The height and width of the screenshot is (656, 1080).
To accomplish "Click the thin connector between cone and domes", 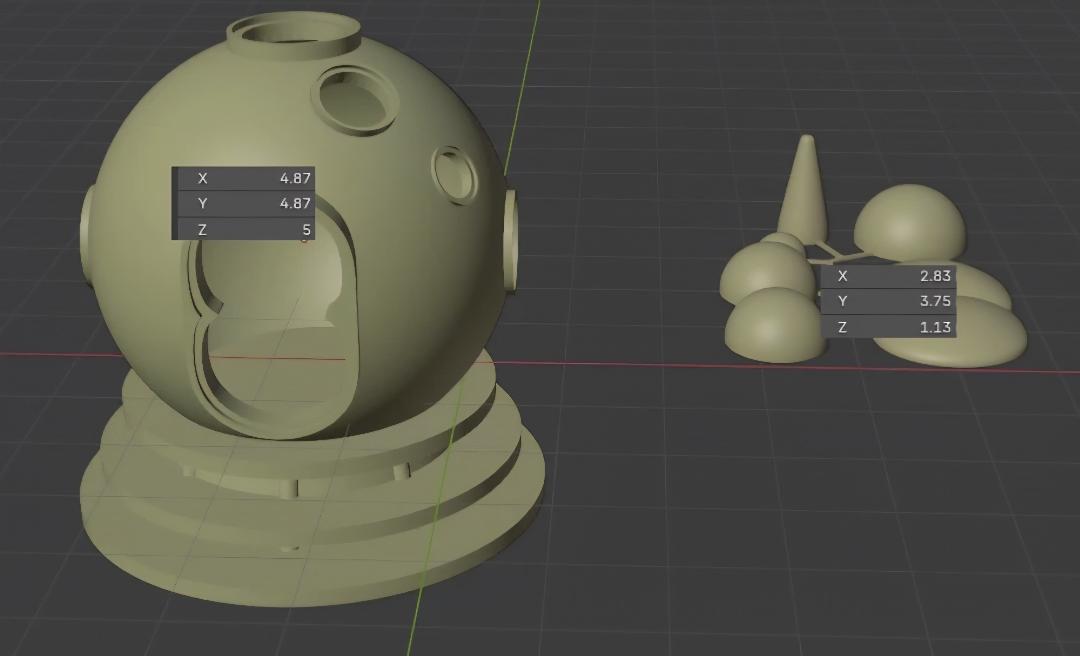I will [x=828, y=246].
